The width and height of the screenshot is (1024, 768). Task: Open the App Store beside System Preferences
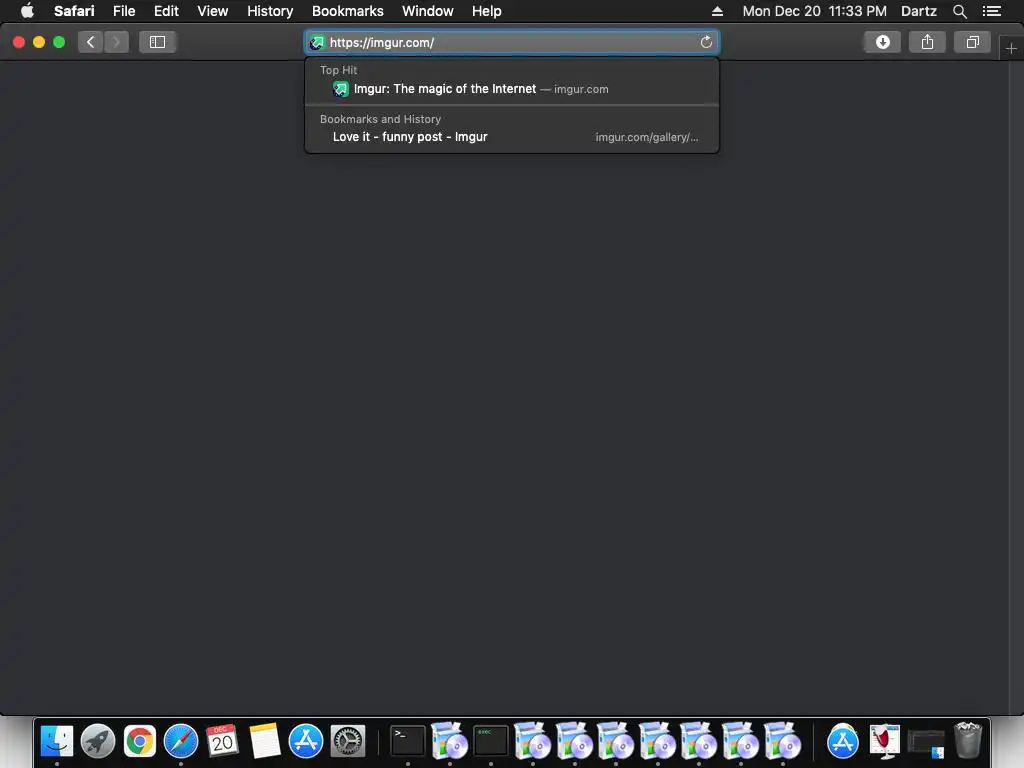(306, 741)
